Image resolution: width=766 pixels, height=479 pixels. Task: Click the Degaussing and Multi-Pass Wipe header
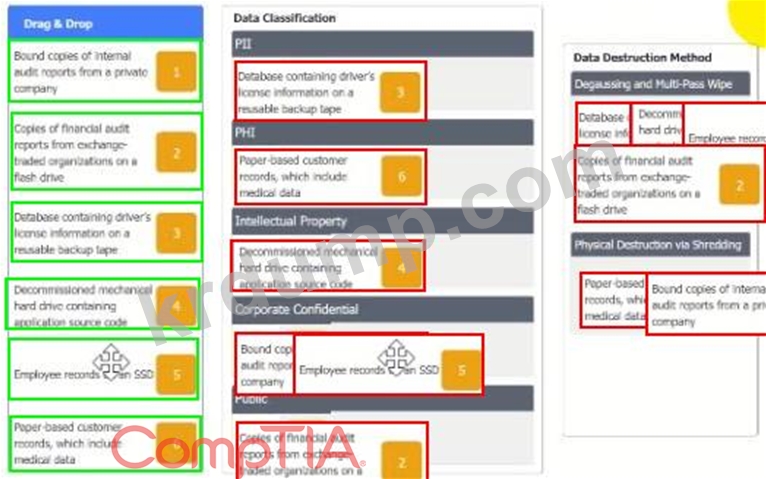click(667, 84)
